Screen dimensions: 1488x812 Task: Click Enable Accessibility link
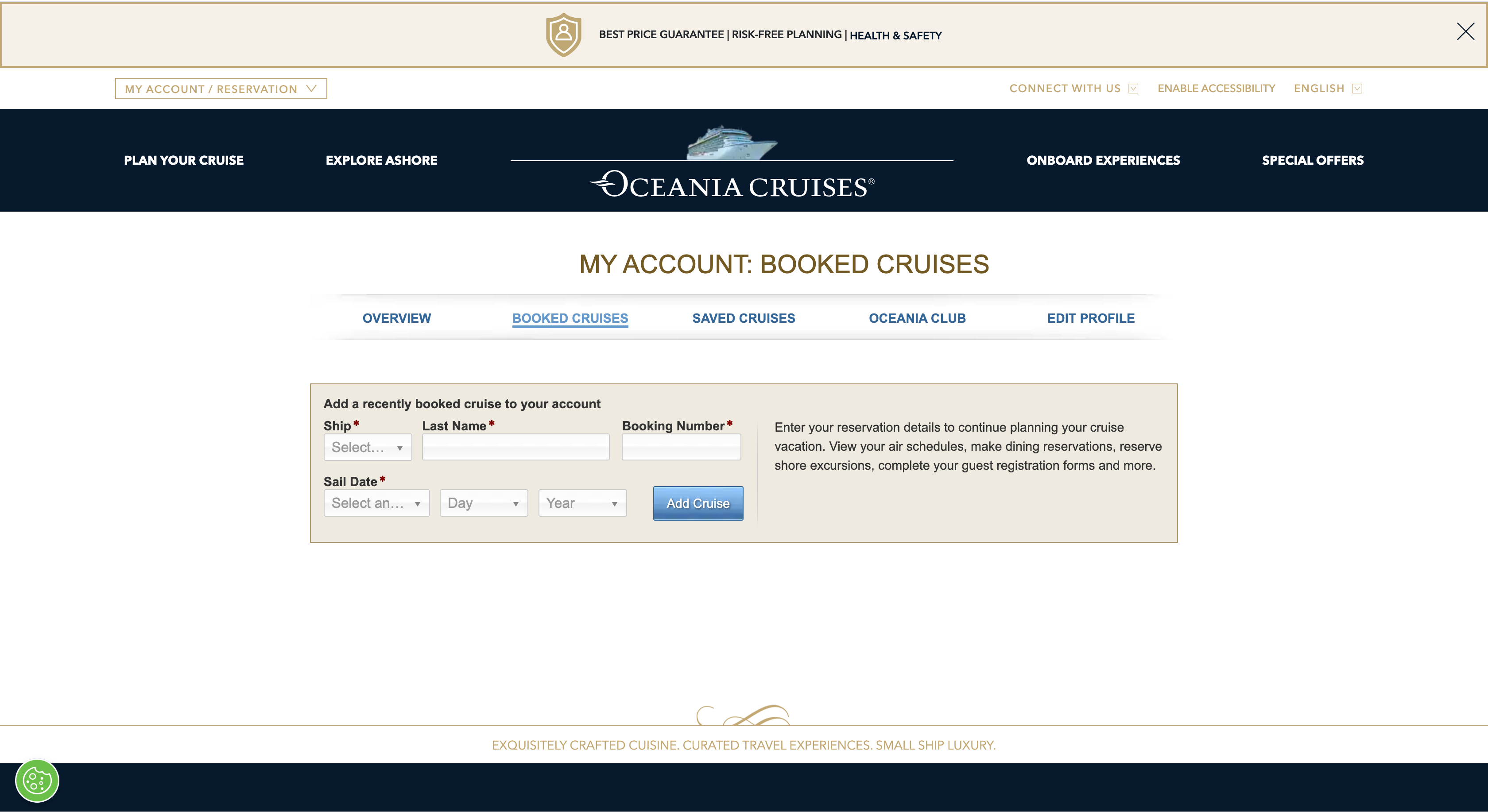pos(1216,89)
